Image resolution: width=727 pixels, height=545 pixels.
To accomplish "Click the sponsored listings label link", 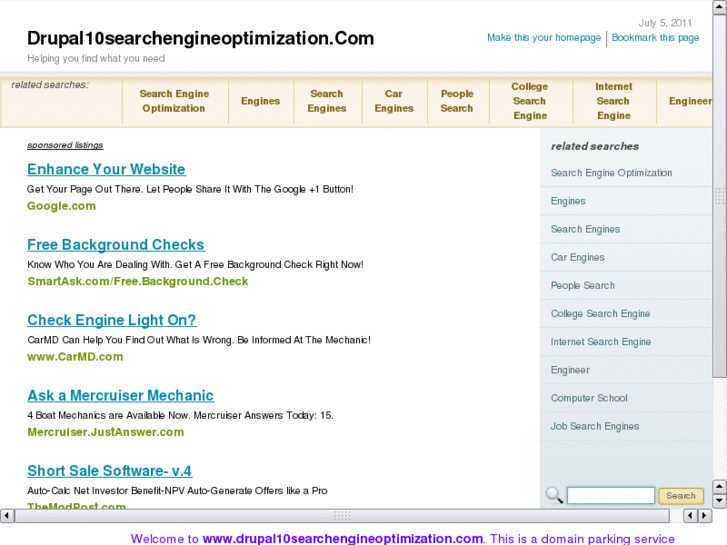I will (x=65, y=145).
